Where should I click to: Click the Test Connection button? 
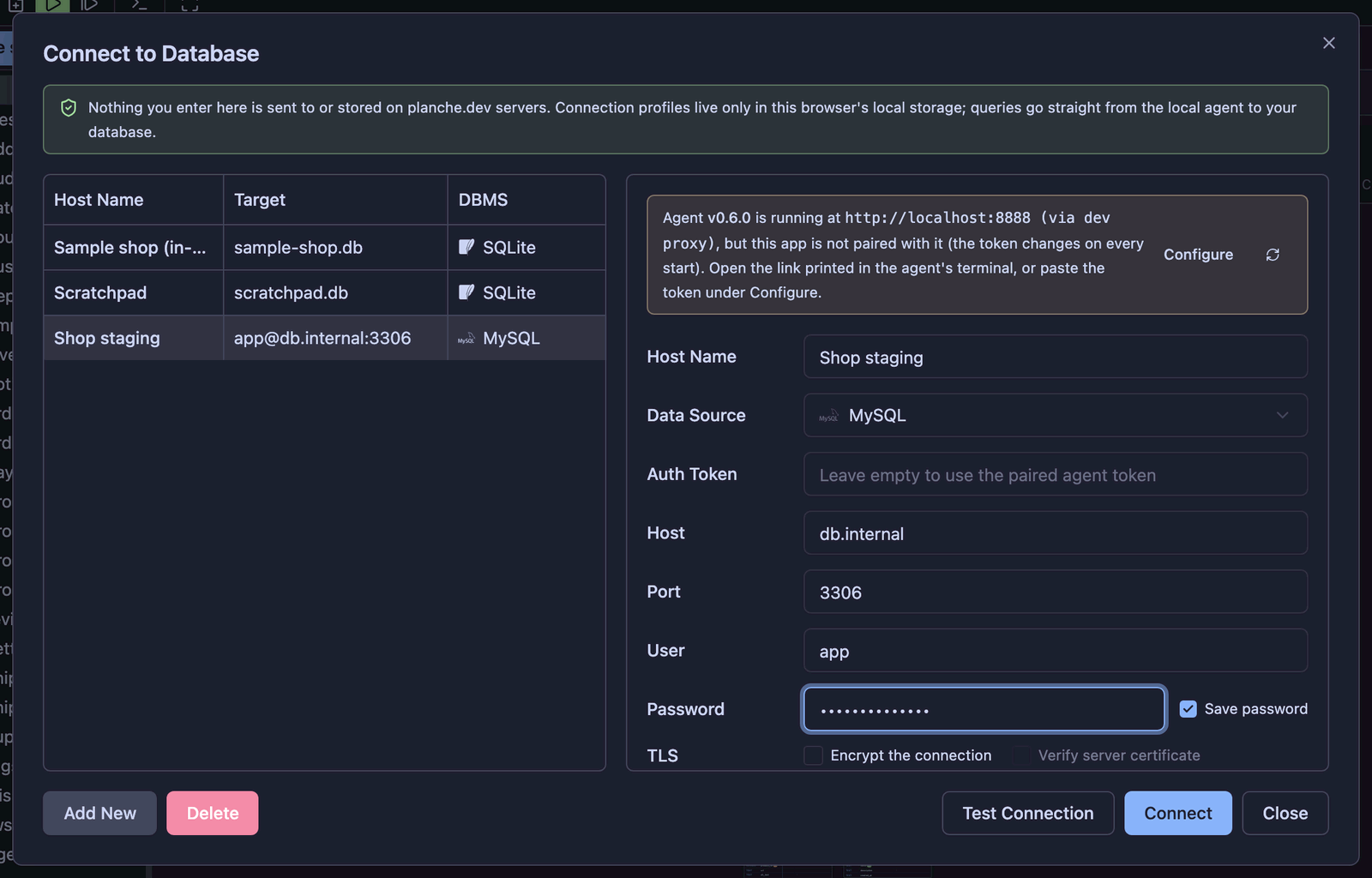[1027, 813]
